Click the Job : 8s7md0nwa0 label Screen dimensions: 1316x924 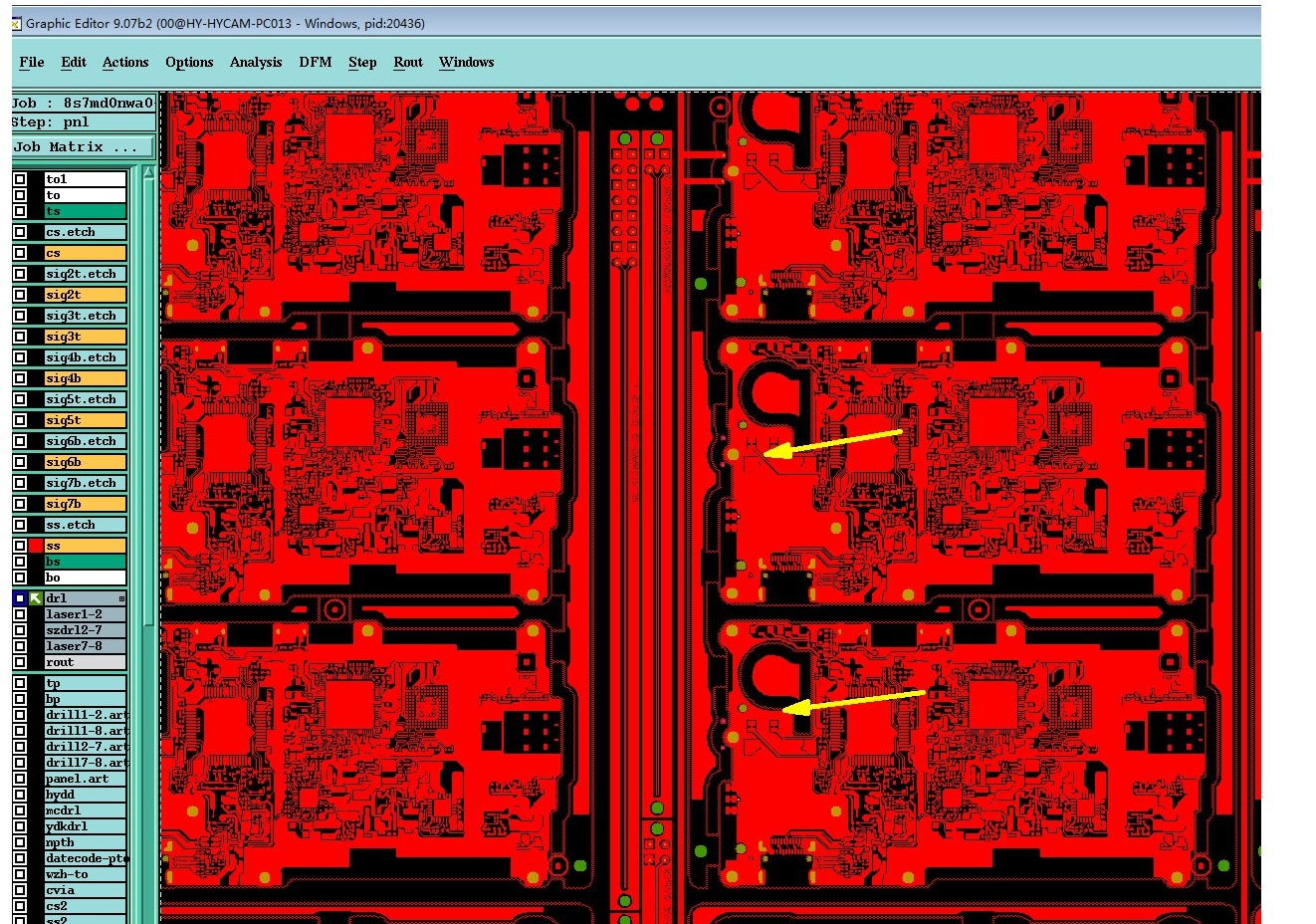pos(84,103)
